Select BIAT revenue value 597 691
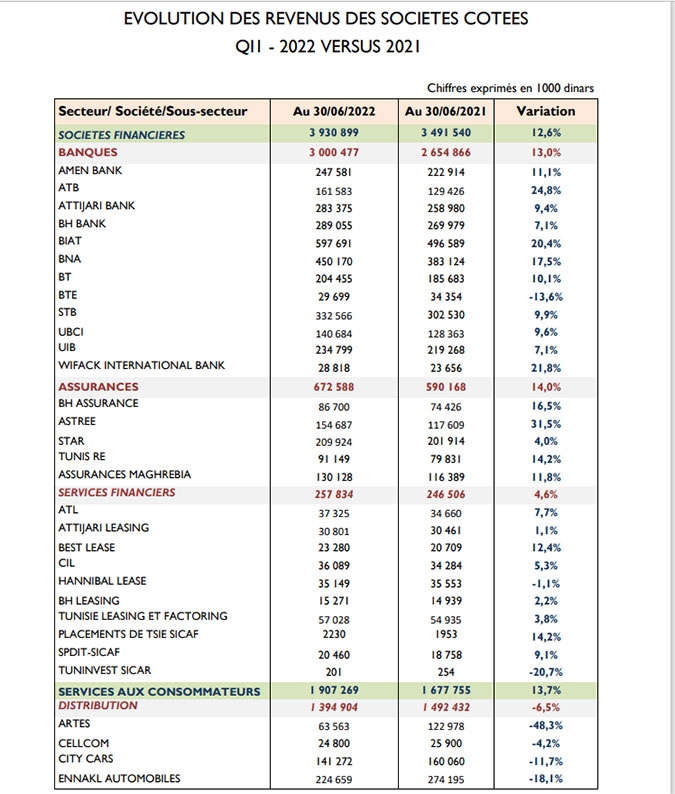675x794 pixels. click(x=333, y=244)
